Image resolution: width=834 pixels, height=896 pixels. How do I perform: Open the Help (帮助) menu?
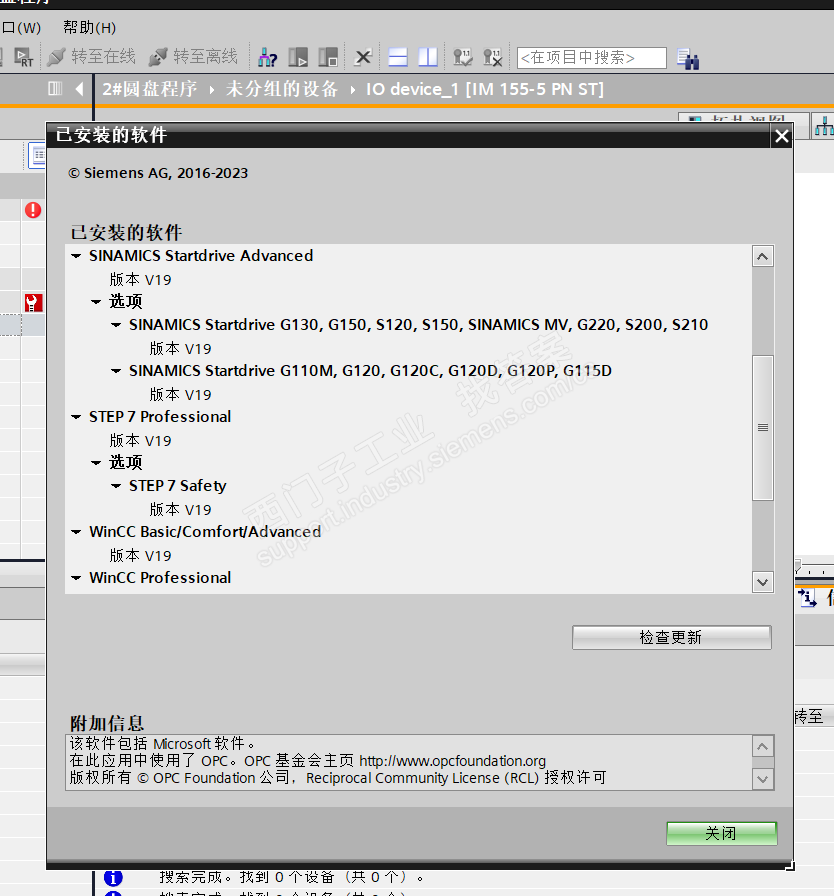89,27
